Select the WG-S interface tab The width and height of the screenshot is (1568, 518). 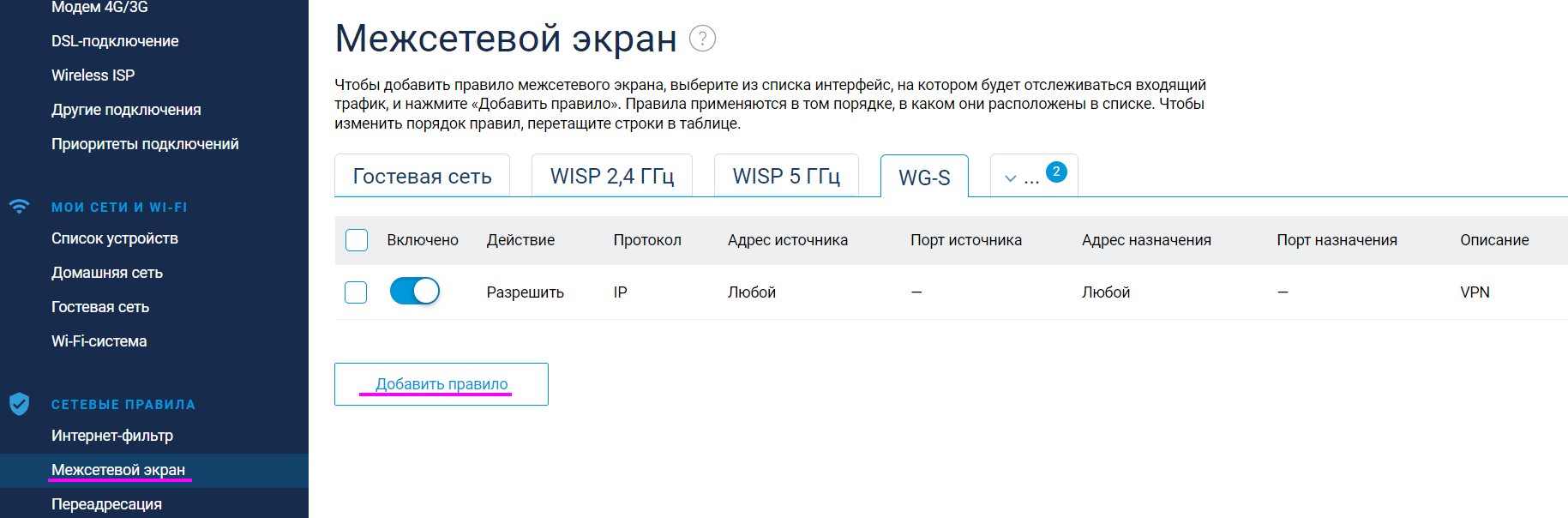point(924,177)
